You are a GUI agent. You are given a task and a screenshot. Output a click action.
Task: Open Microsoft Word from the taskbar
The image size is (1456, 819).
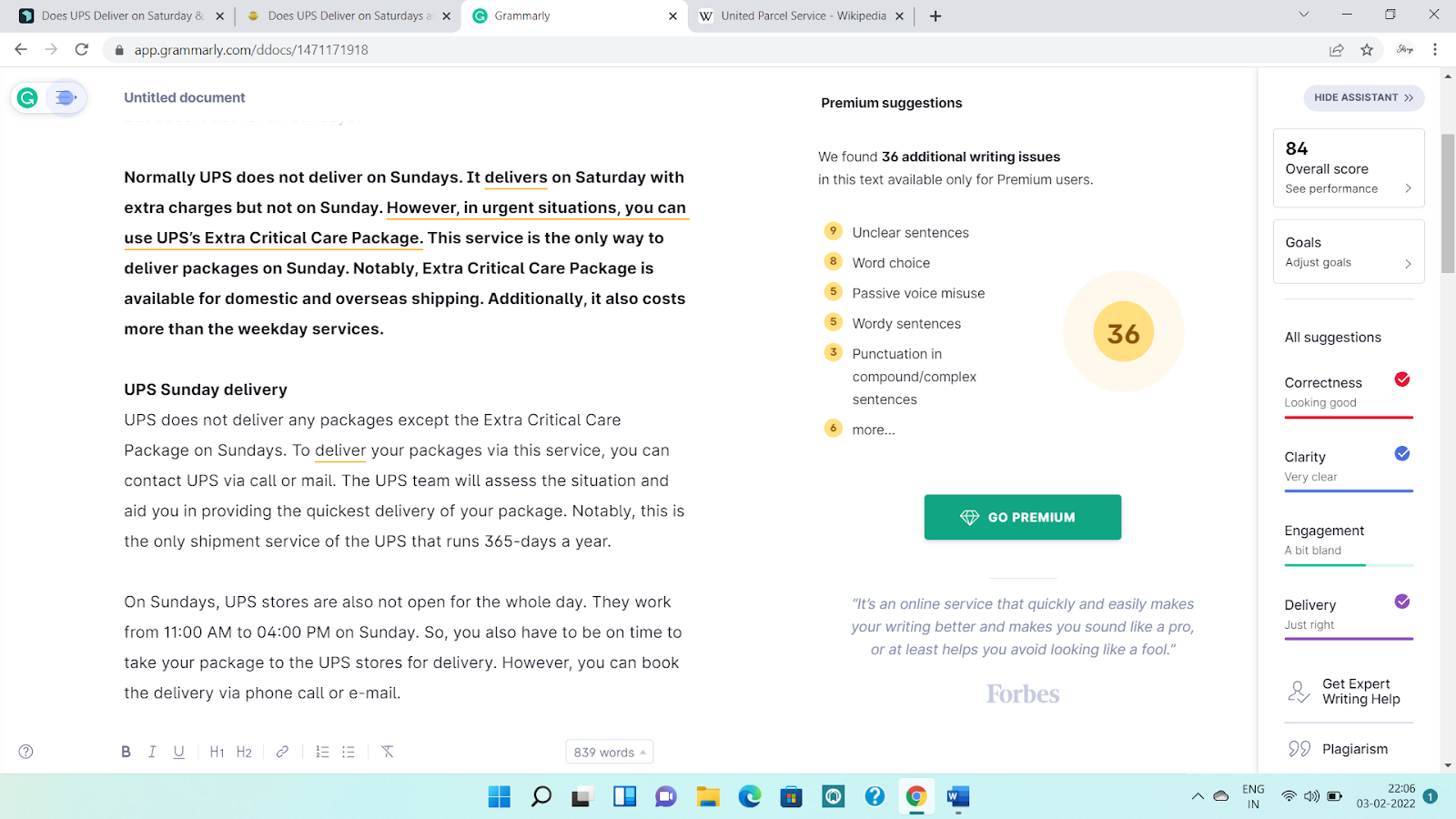958,797
